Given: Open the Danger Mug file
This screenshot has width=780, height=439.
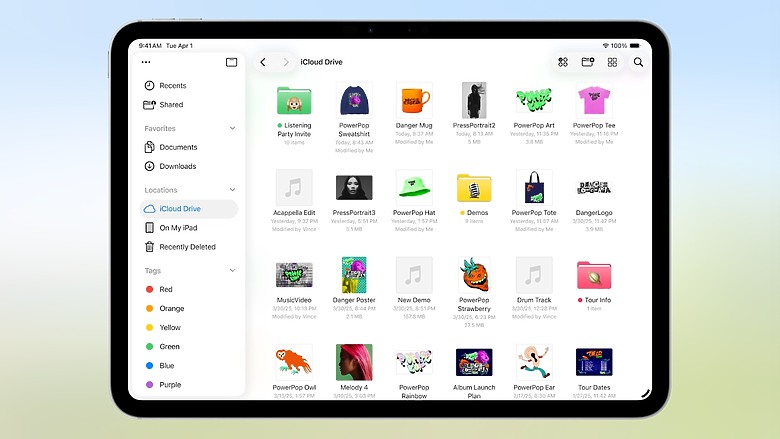Looking at the screenshot, I should (x=414, y=101).
